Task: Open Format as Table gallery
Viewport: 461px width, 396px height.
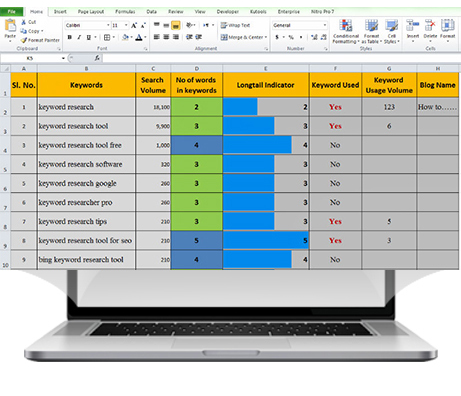Action: click(371, 31)
